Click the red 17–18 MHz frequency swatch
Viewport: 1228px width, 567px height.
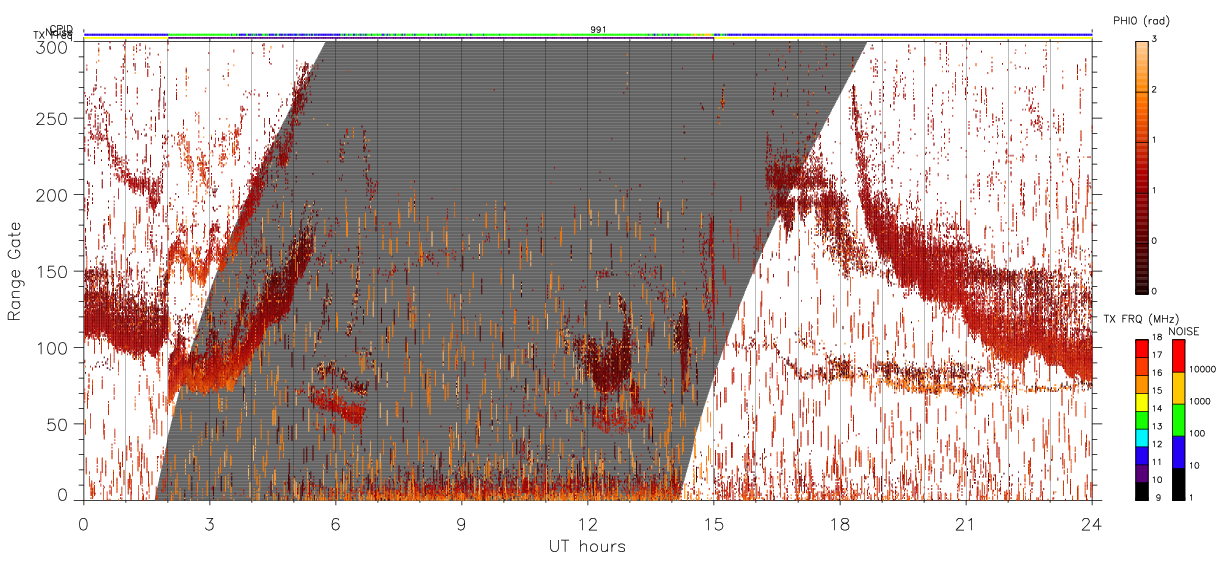(1141, 347)
